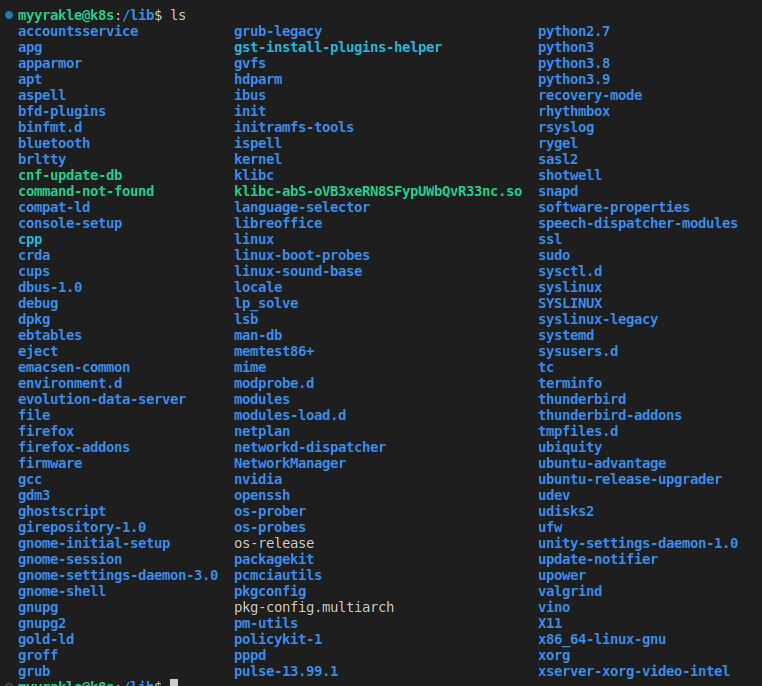Click the 'openssh' directory

(x=262, y=496)
